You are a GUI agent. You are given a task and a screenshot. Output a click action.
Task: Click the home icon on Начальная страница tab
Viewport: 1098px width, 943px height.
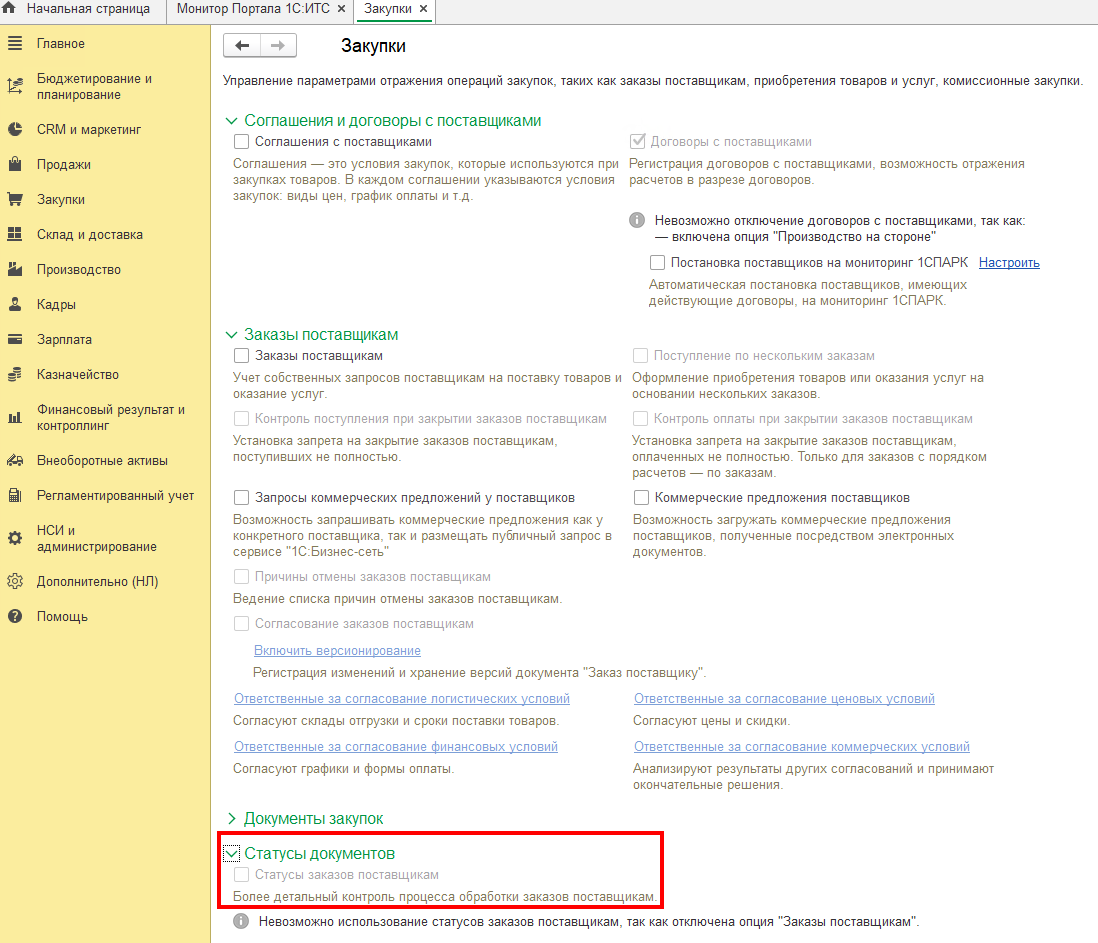(9, 8)
